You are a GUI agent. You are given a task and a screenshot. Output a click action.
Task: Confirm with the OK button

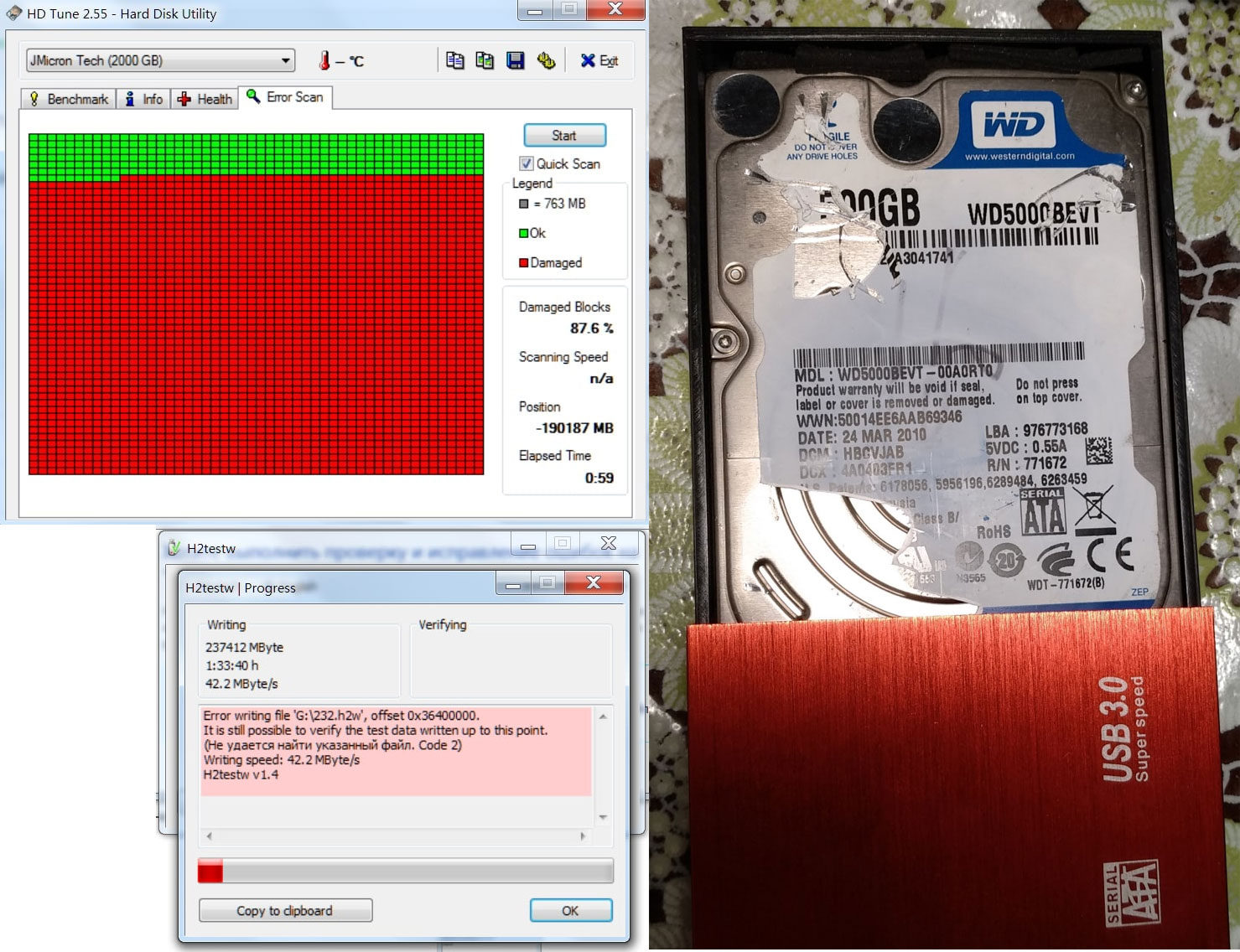[570, 910]
